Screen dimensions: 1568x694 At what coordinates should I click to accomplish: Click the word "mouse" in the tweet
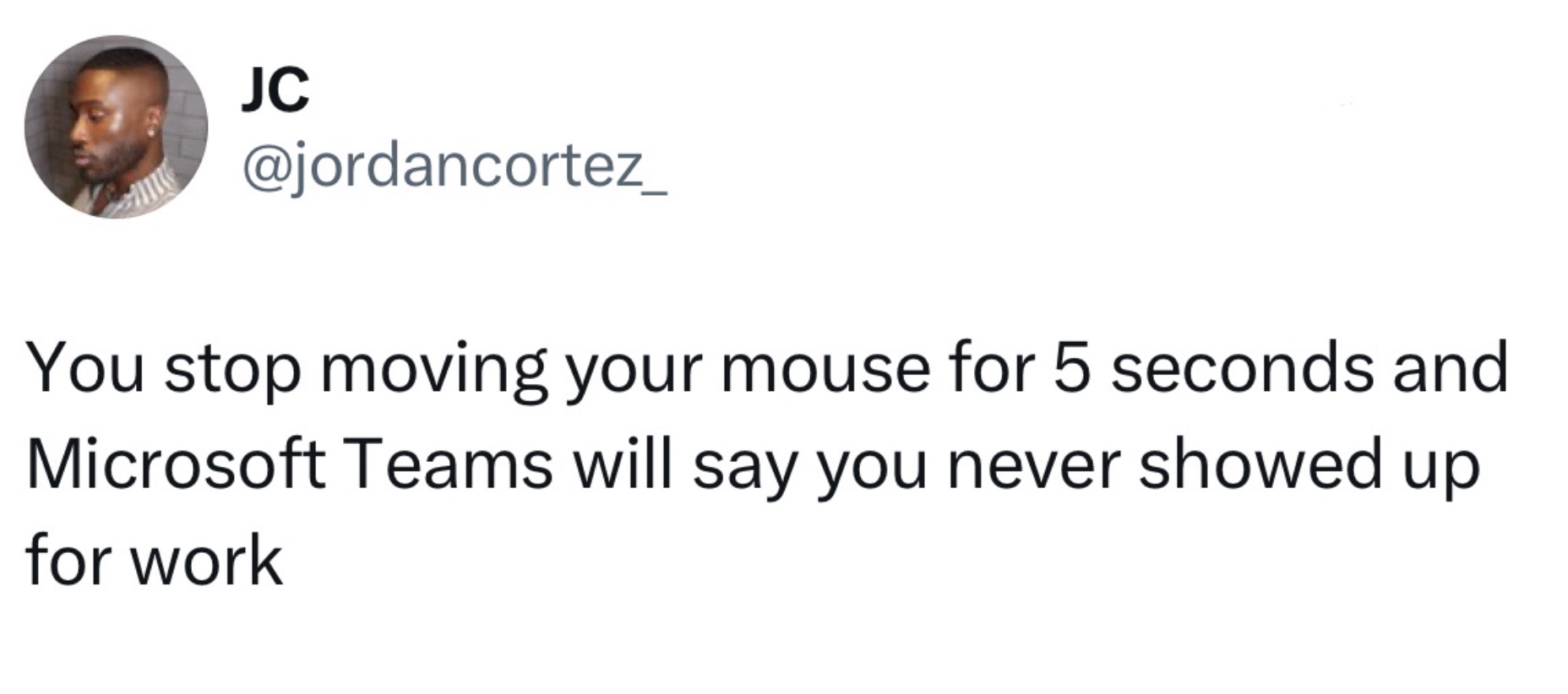pos(825,369)
